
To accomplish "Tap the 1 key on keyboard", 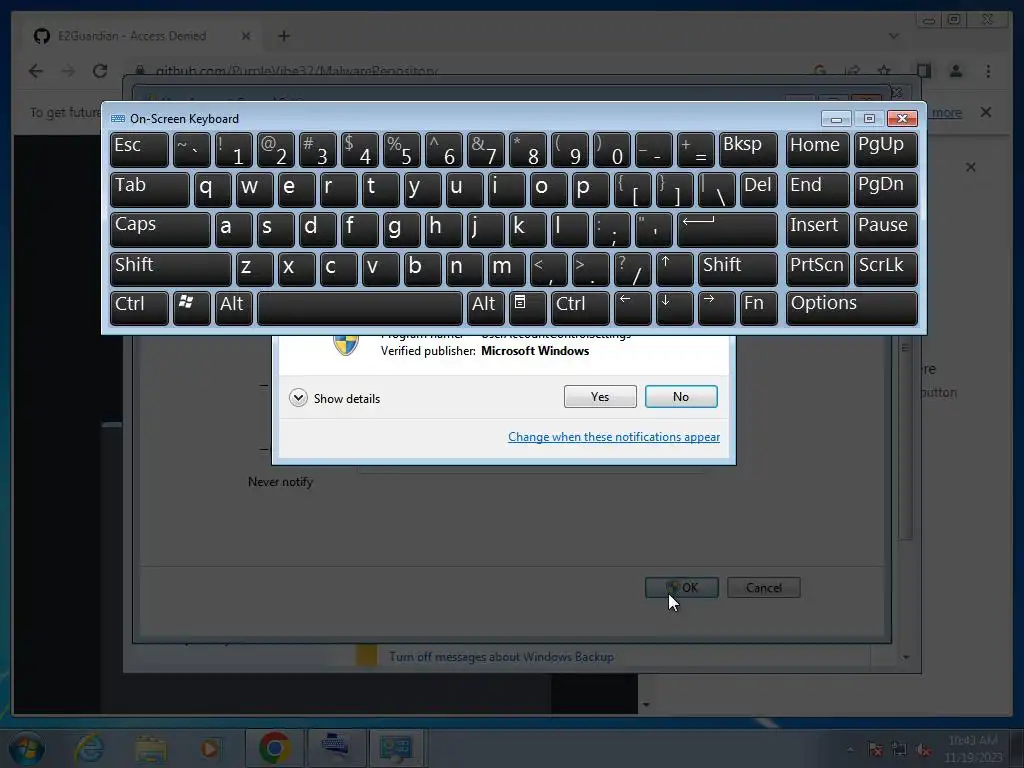I will pyautogui.click(x=233, y=150).
